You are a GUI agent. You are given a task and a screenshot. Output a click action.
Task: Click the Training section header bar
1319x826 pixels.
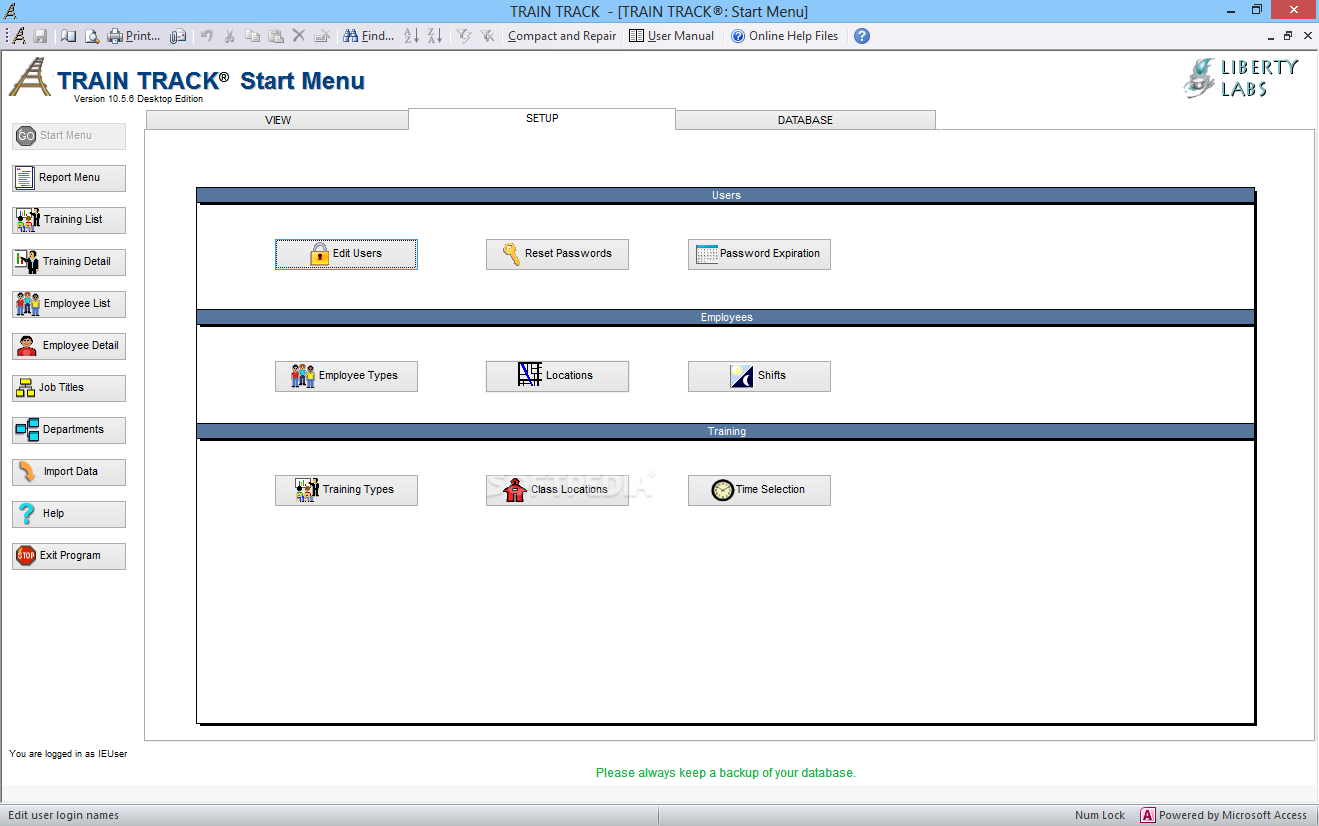click(726, 431)
